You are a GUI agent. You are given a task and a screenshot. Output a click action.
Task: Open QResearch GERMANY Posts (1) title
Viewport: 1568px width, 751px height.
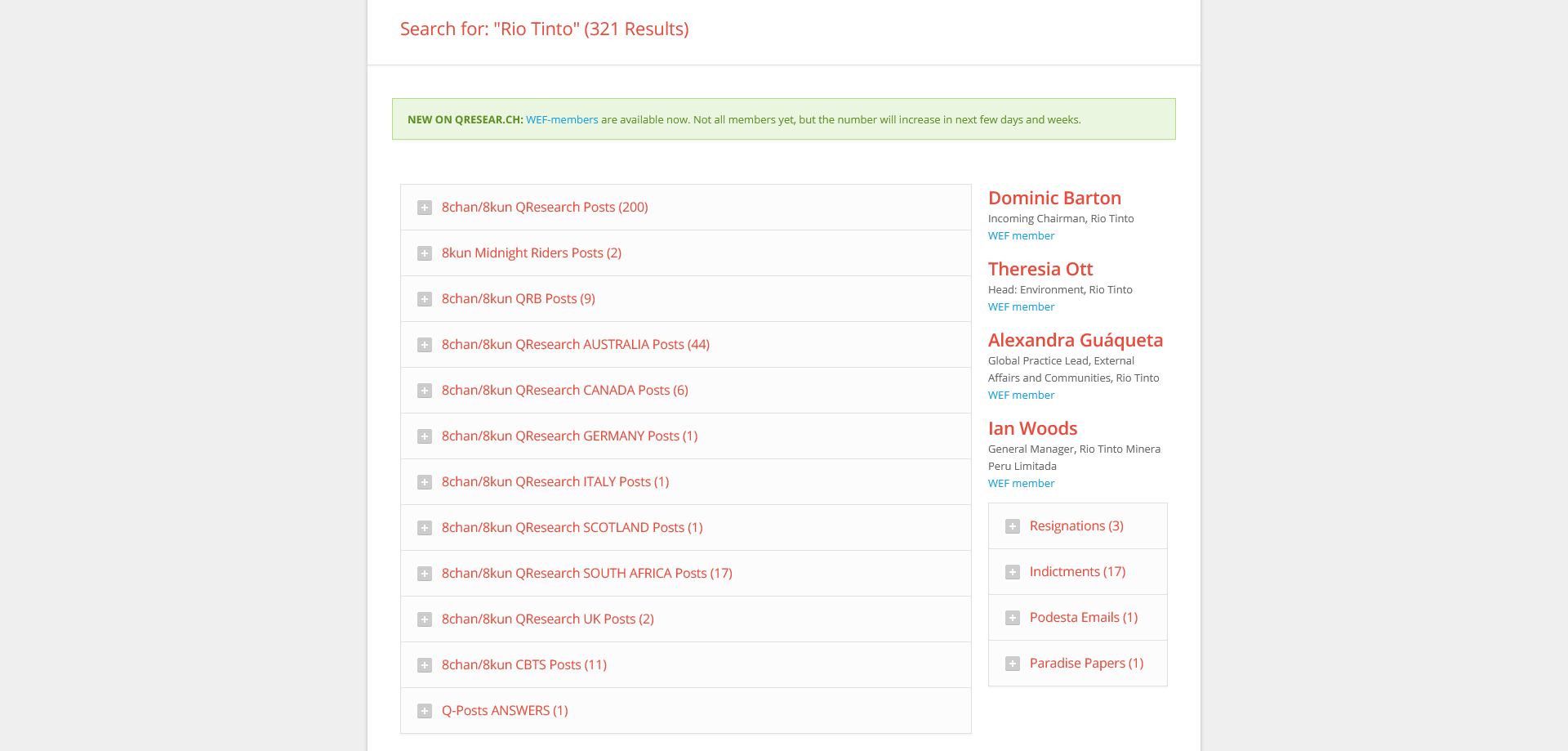[570, 436]
